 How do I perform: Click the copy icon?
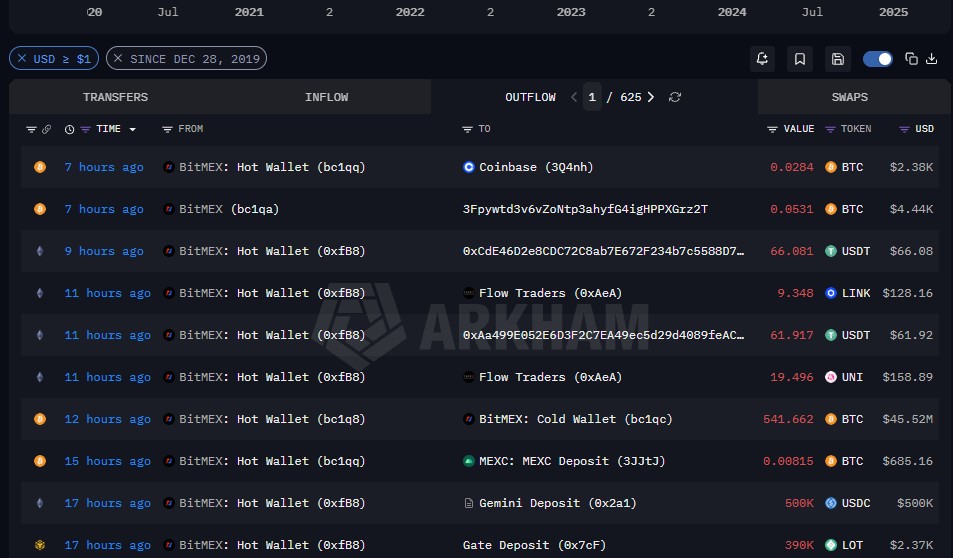click(x=911, y=58)
